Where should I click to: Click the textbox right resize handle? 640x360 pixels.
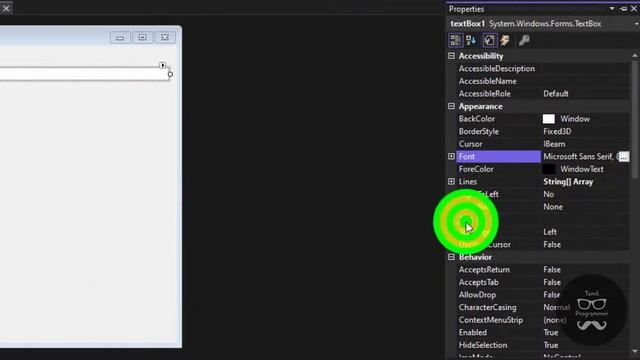[170, 74]
